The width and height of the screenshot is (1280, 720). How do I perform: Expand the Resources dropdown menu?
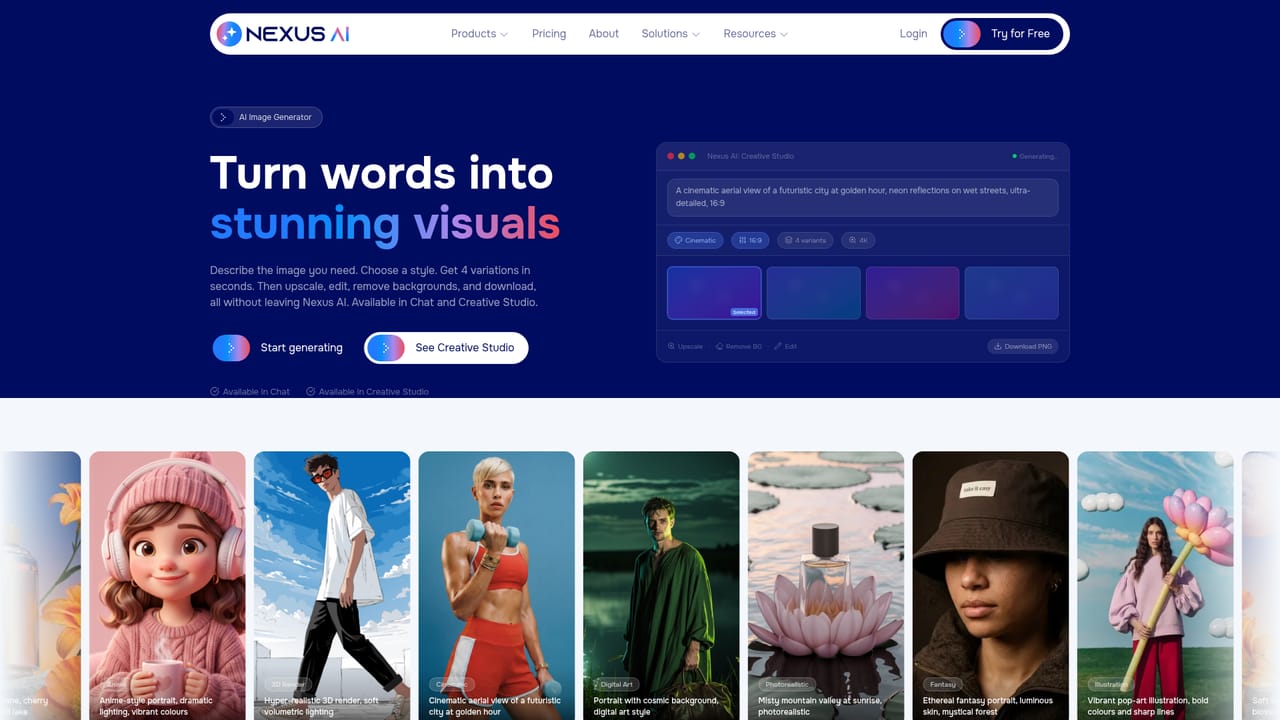[x=755, y=33]
